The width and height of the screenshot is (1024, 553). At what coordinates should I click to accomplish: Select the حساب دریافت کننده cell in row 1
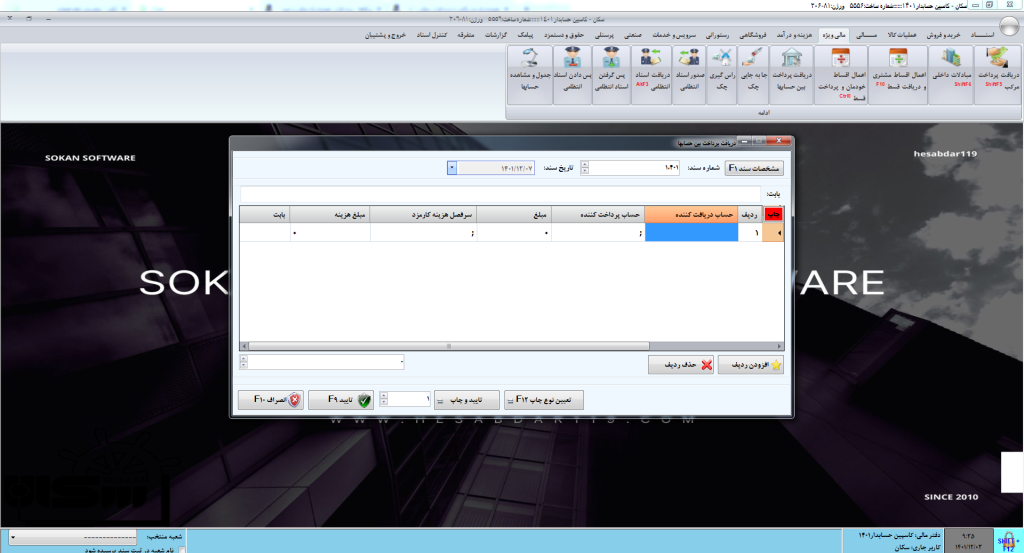pos(691,232)
